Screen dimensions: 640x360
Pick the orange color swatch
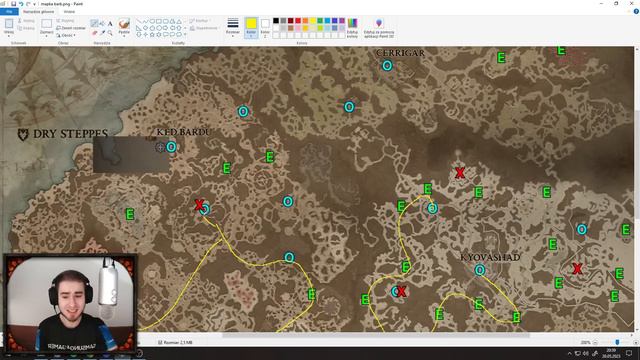click(305, 21)
